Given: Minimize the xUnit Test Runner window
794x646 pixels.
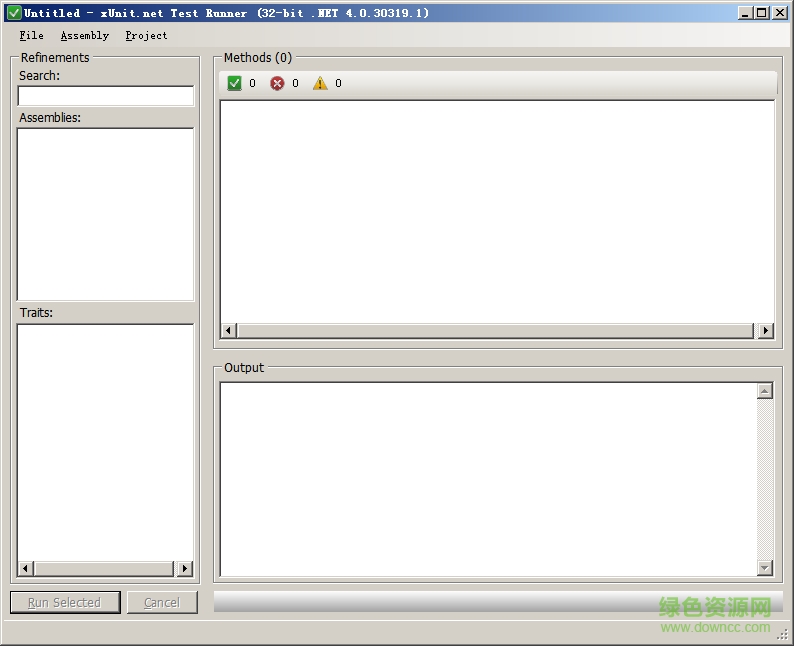Looking at the screenshot, I should click(x=744, y=13).
